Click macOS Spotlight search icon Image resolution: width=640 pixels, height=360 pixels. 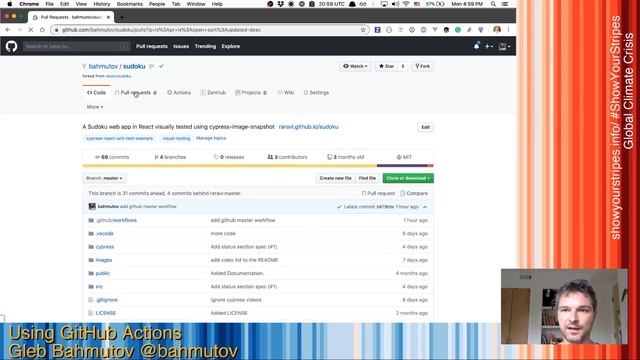click(493, 4)
